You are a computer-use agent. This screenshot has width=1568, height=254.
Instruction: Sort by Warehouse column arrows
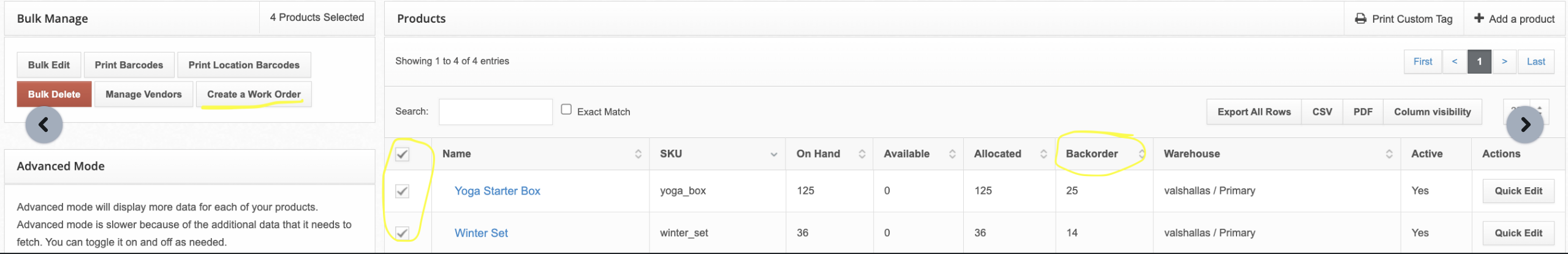click(x=1389, y=154)
